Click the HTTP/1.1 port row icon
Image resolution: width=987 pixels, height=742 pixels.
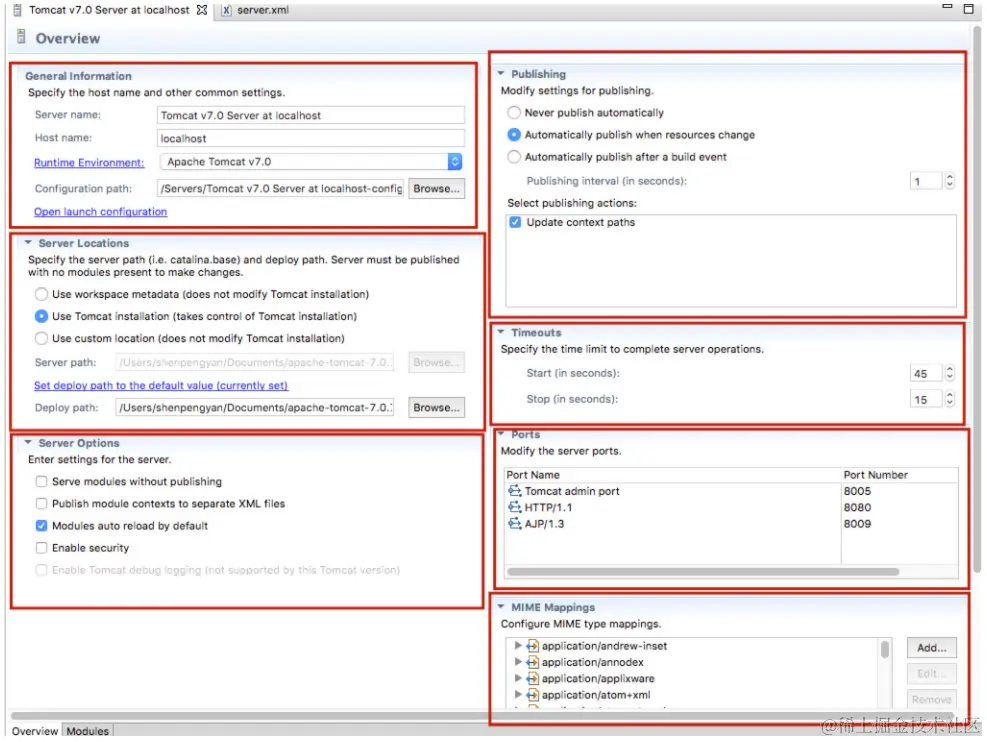click(515, 507)
